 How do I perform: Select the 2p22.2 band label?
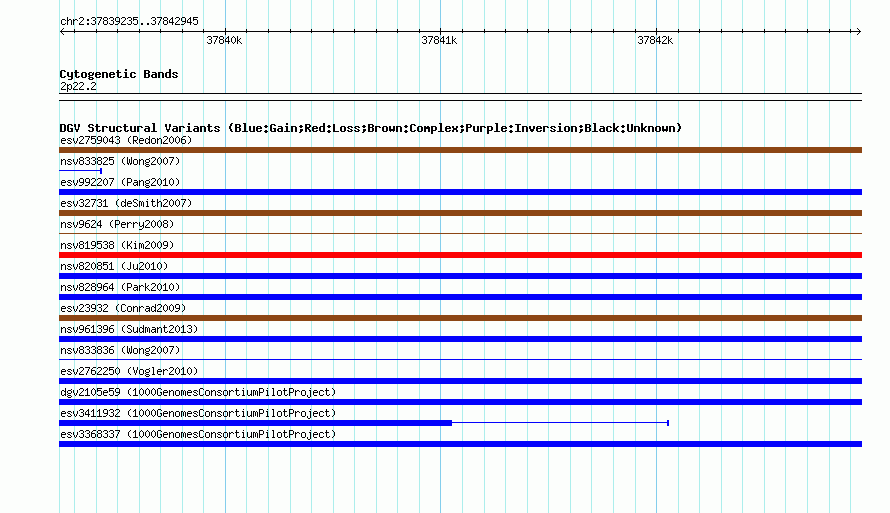78,86
